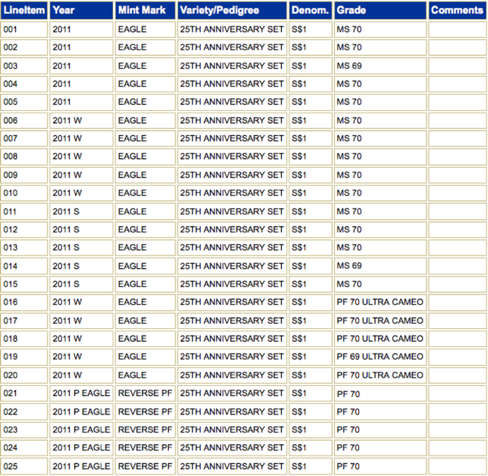Click the Mint Mark column header
The image size is (488, 476).
click(x=145, y=10)
